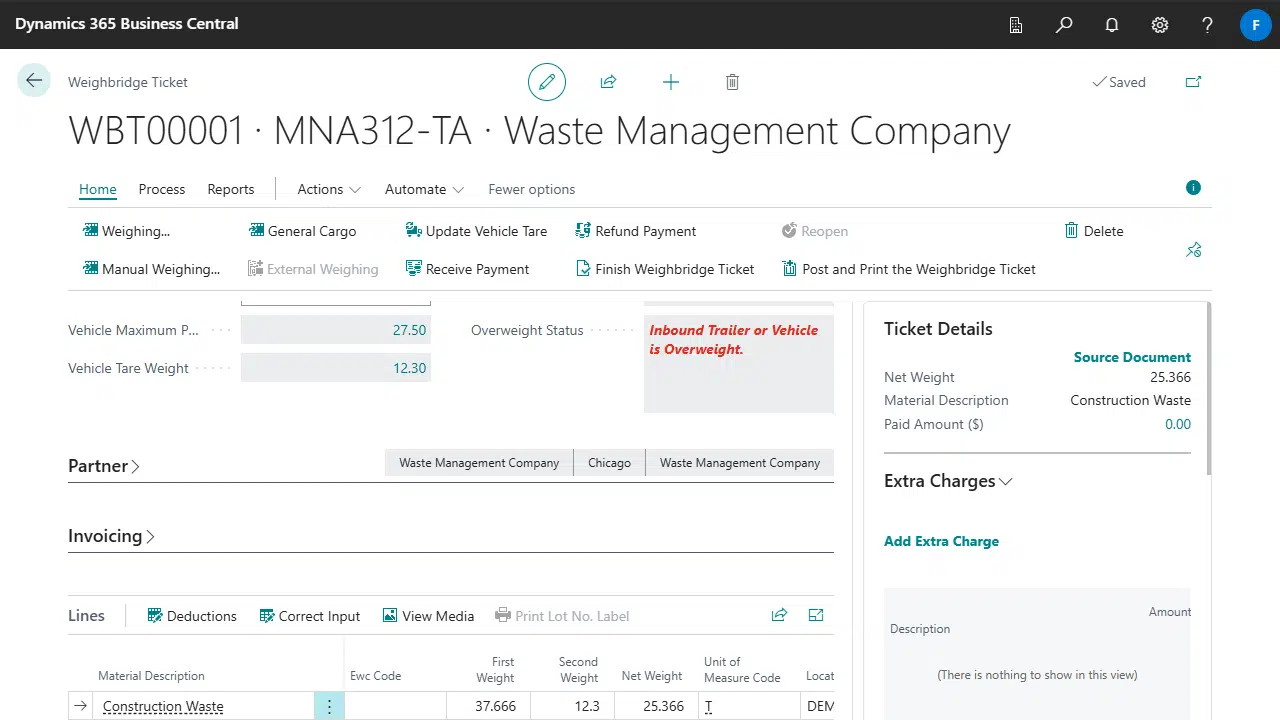
Task: Open the settings gear icon
Action: coord(1160,25)
